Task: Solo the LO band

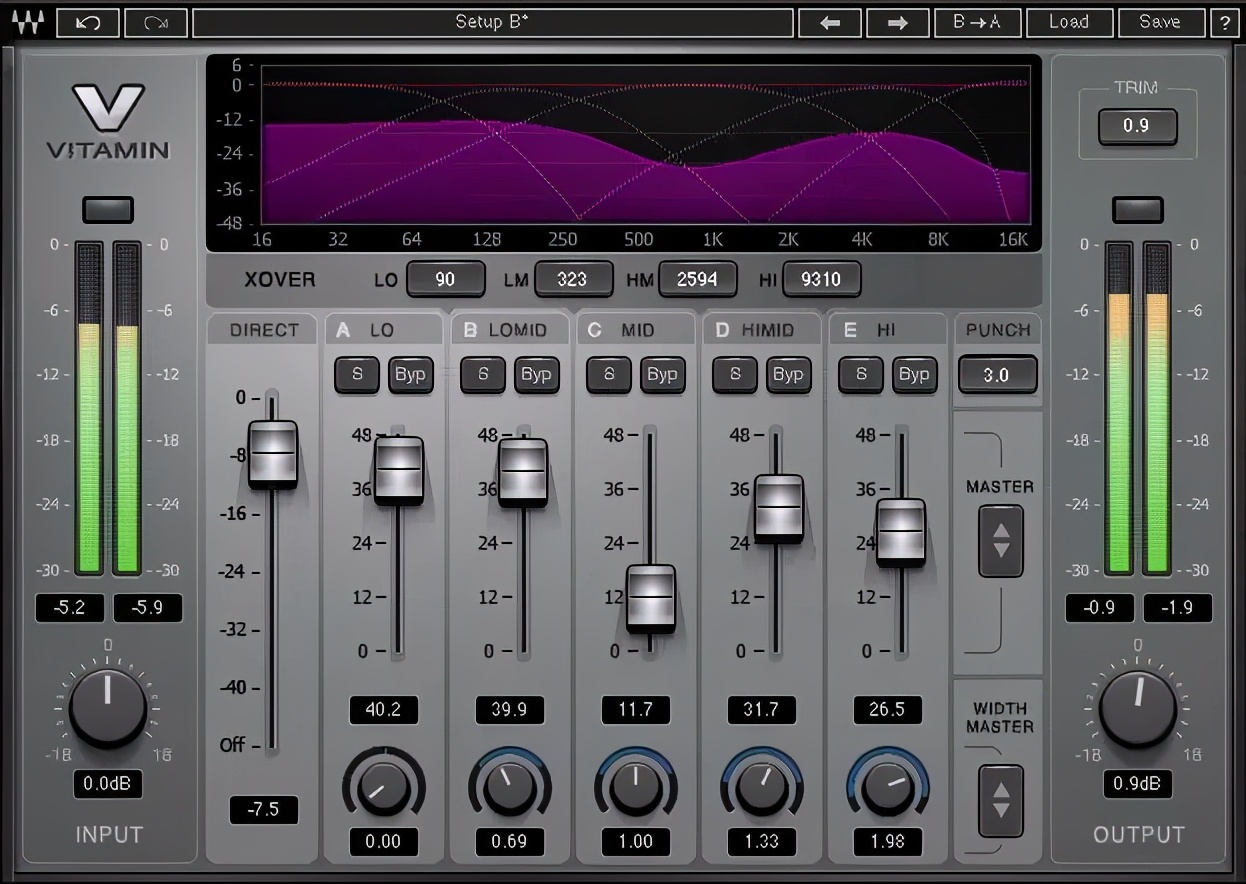Action: click(357, 374)
